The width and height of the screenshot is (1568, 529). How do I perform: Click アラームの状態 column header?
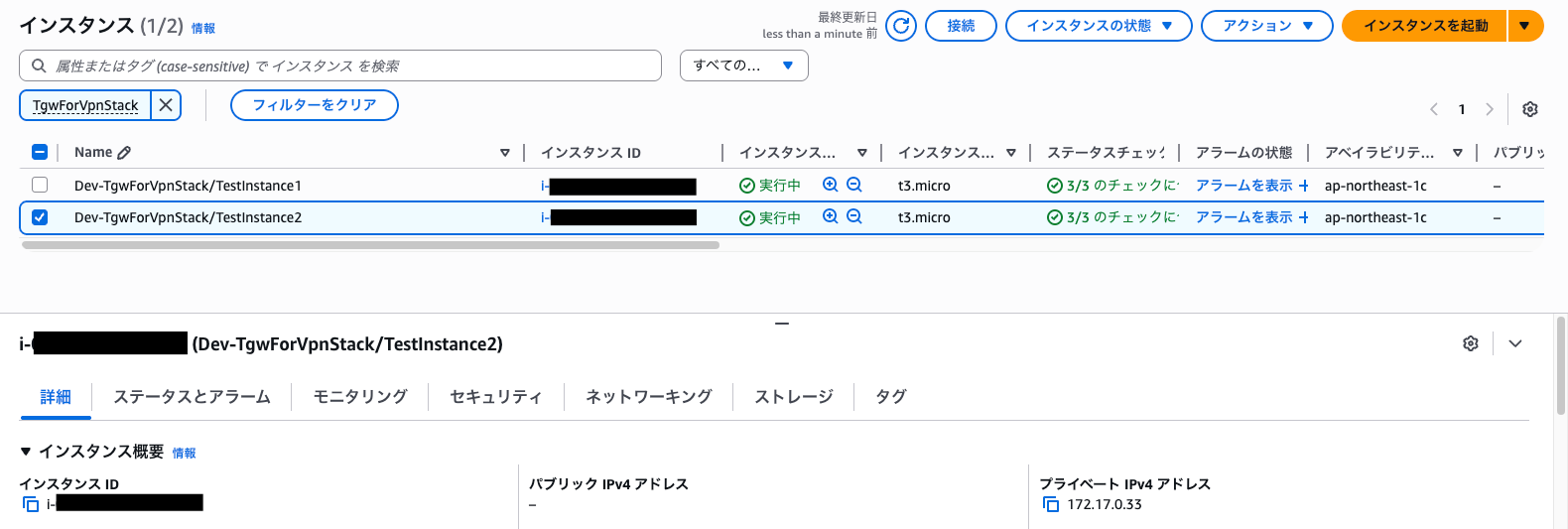[x=1243, y=153]
